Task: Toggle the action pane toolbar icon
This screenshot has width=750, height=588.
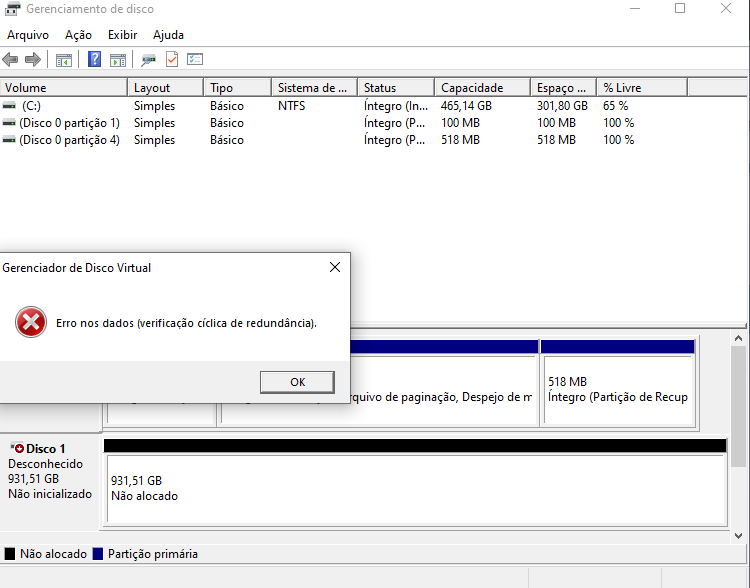Action: click(118, 60)
